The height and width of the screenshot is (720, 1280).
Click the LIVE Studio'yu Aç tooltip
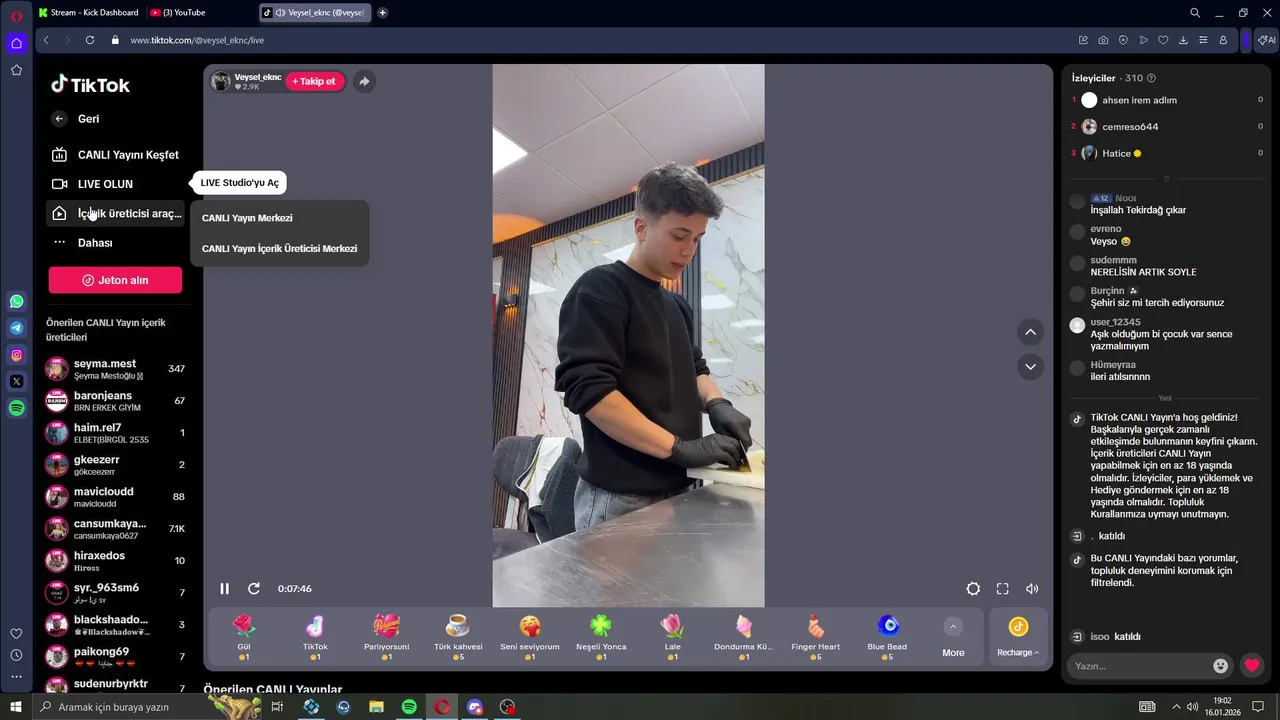click(x=240, y=183)
